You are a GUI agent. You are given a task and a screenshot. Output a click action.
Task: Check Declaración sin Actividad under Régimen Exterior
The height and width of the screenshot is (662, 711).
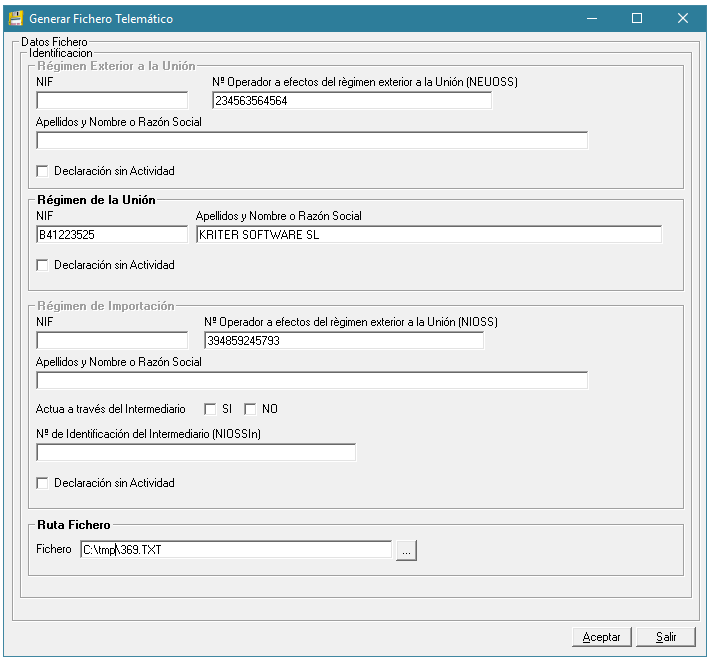tap(42, 171)
